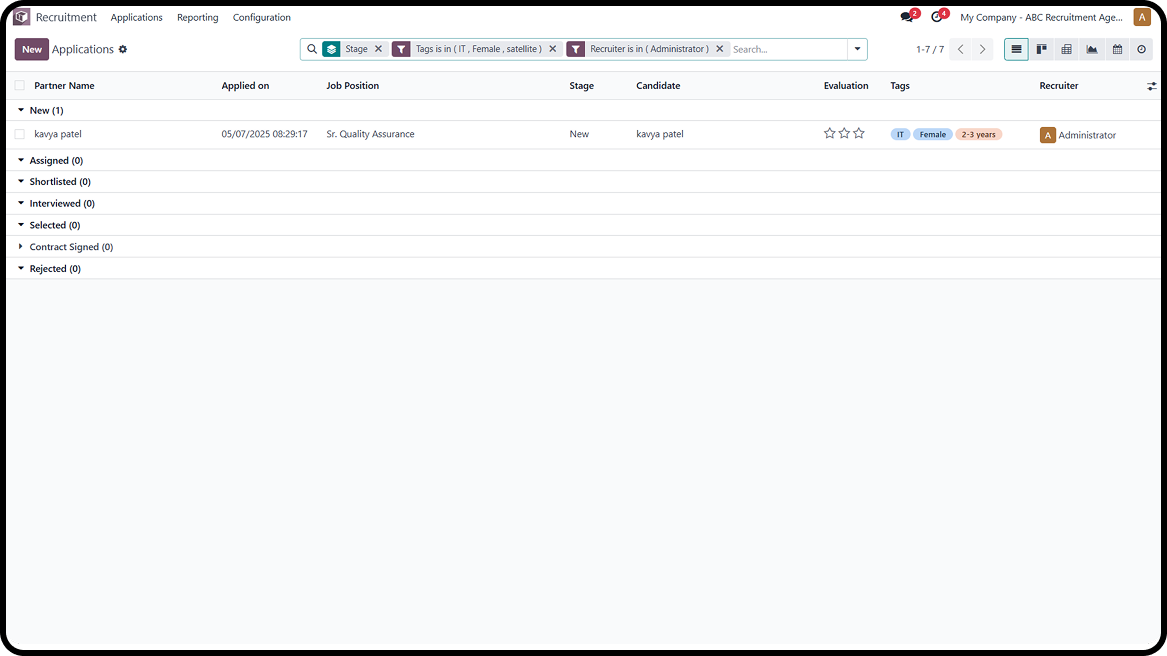
Task: Sort by Stage column header
Action: click(x=581, y=86)
